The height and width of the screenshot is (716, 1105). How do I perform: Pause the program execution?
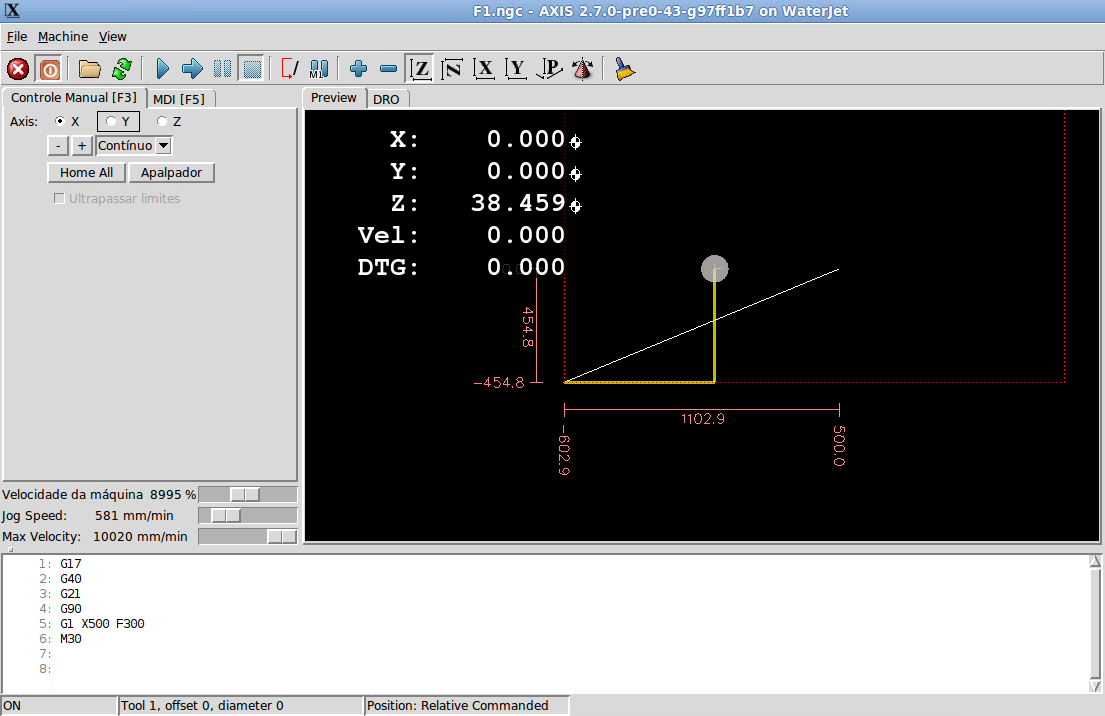tap(223, 69)
